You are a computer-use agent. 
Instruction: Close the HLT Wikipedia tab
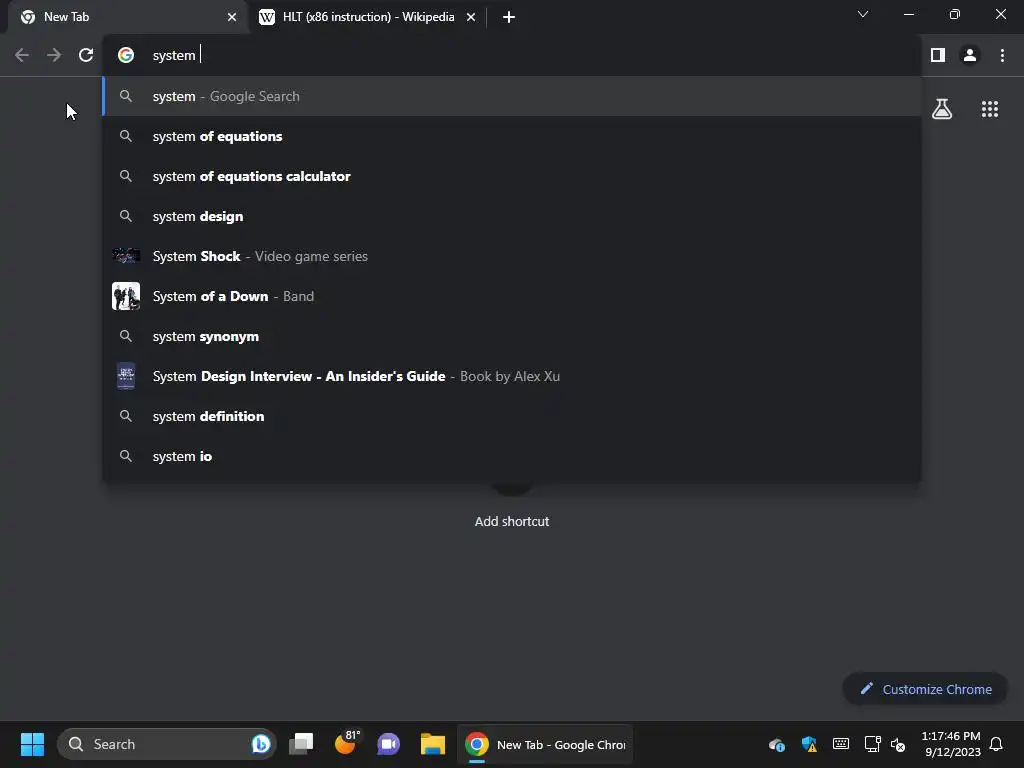pyautogui.click(x=471, y=17)
